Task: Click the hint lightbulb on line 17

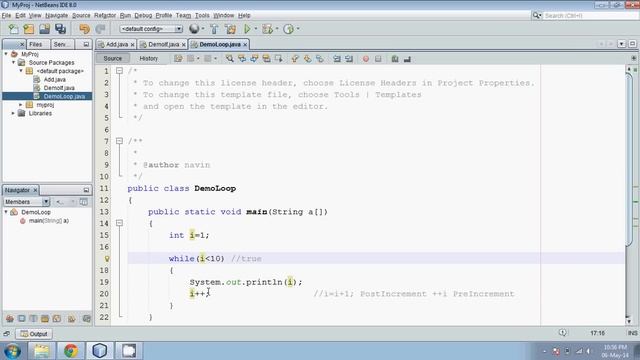Action: point(107,258)
